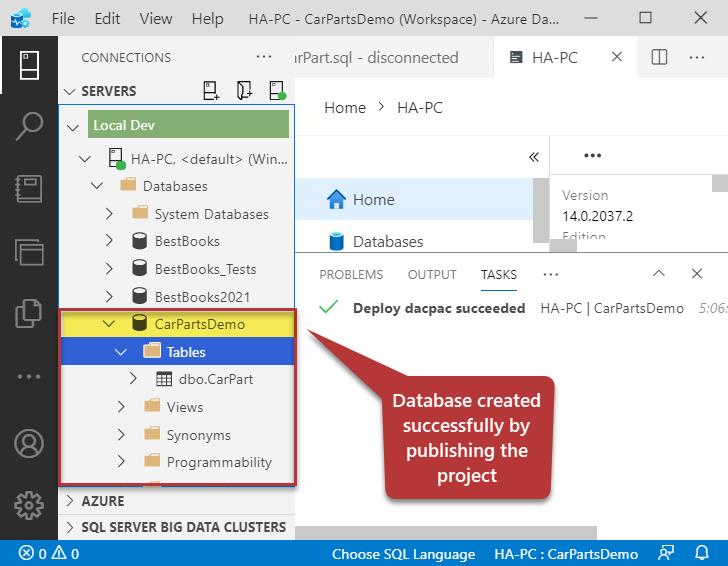This screenshot has width=728, height=566.
Task: Maximize the bottom panel with the caret
Action: (658, 273)
